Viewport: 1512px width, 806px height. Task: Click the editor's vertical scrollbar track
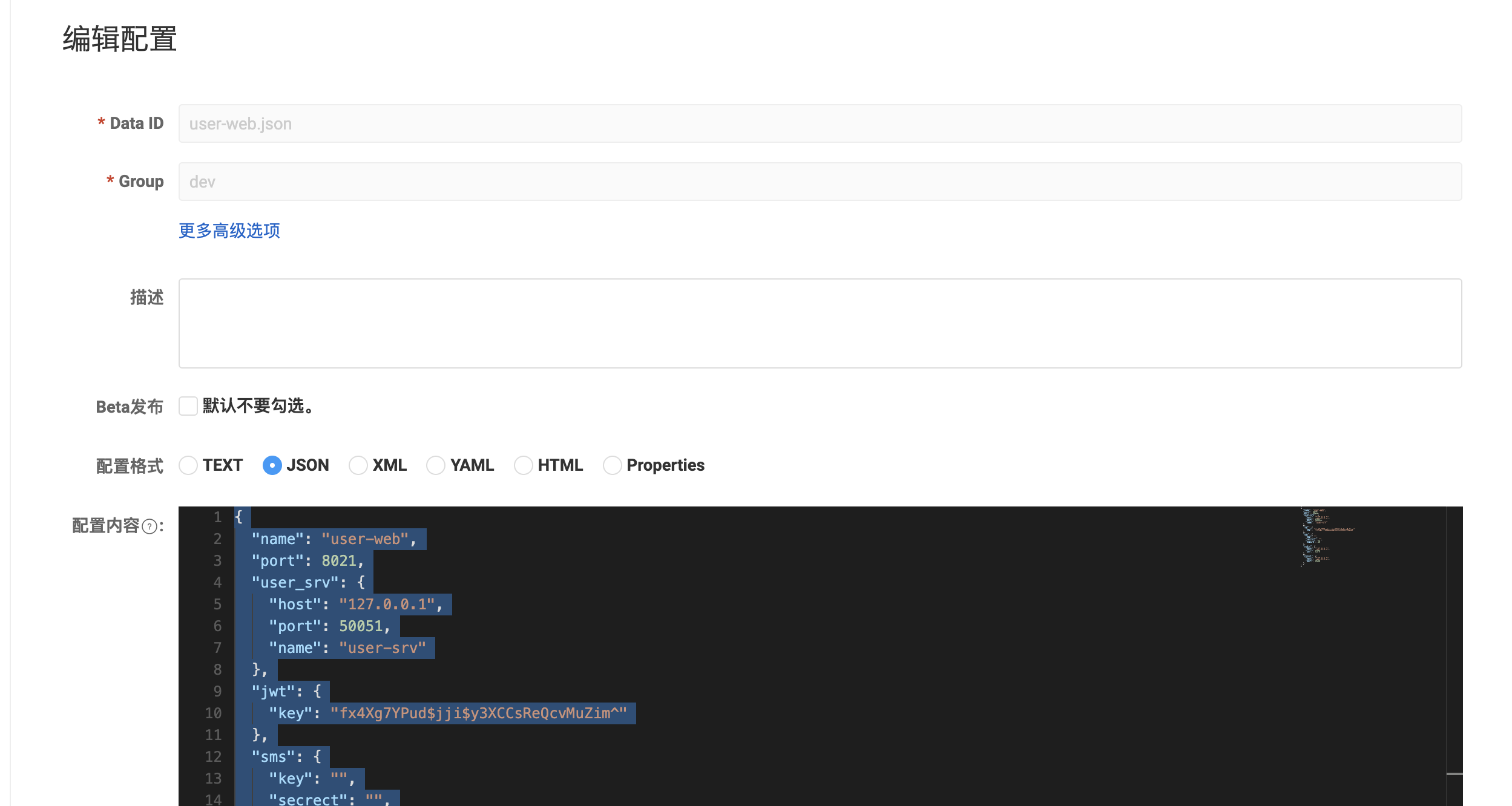point(1454,654)
